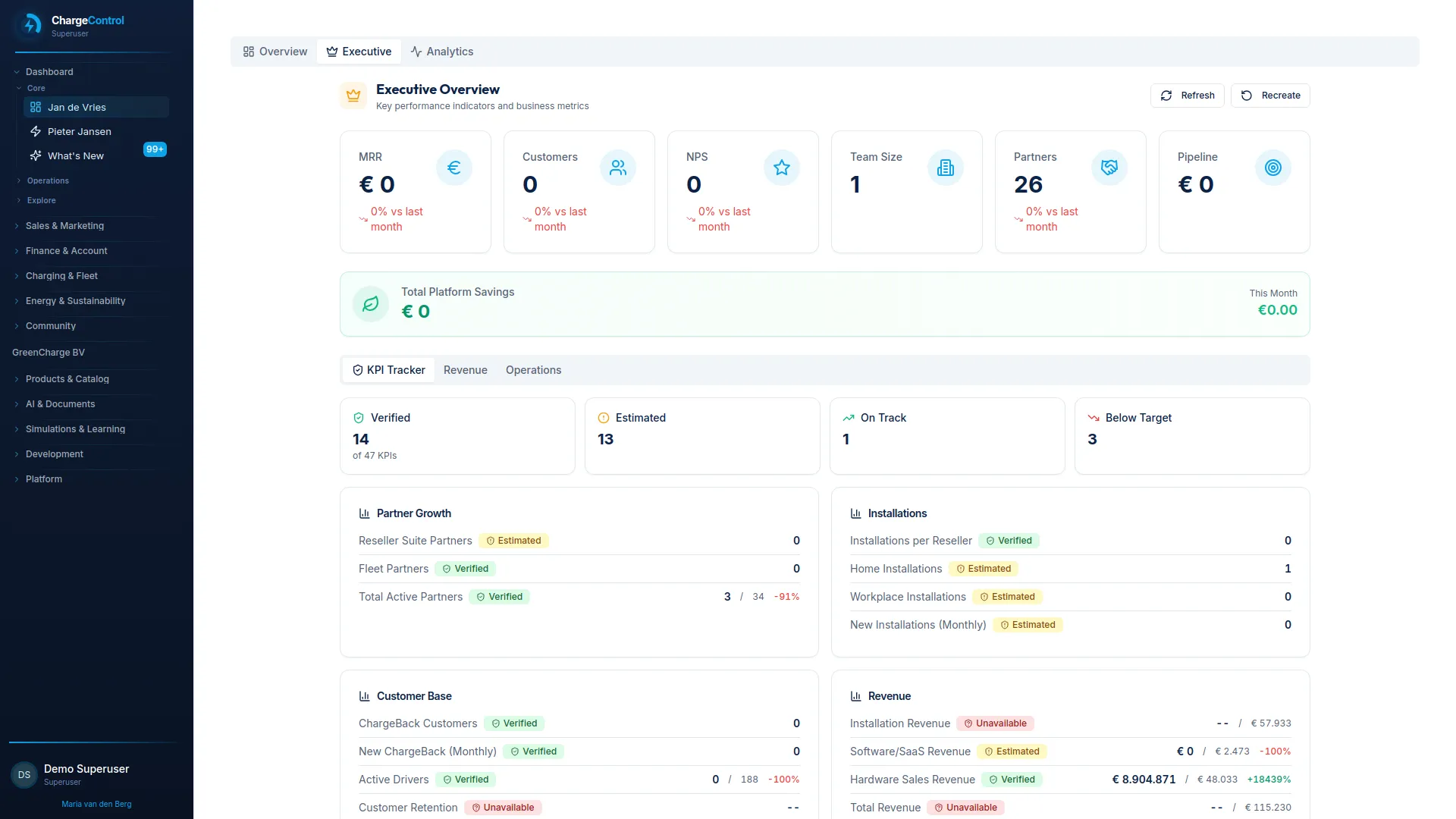Screen dimensions: 1456x819
Task: Click the grid icon beside Jan de Vries
Action: click(36, 107)
